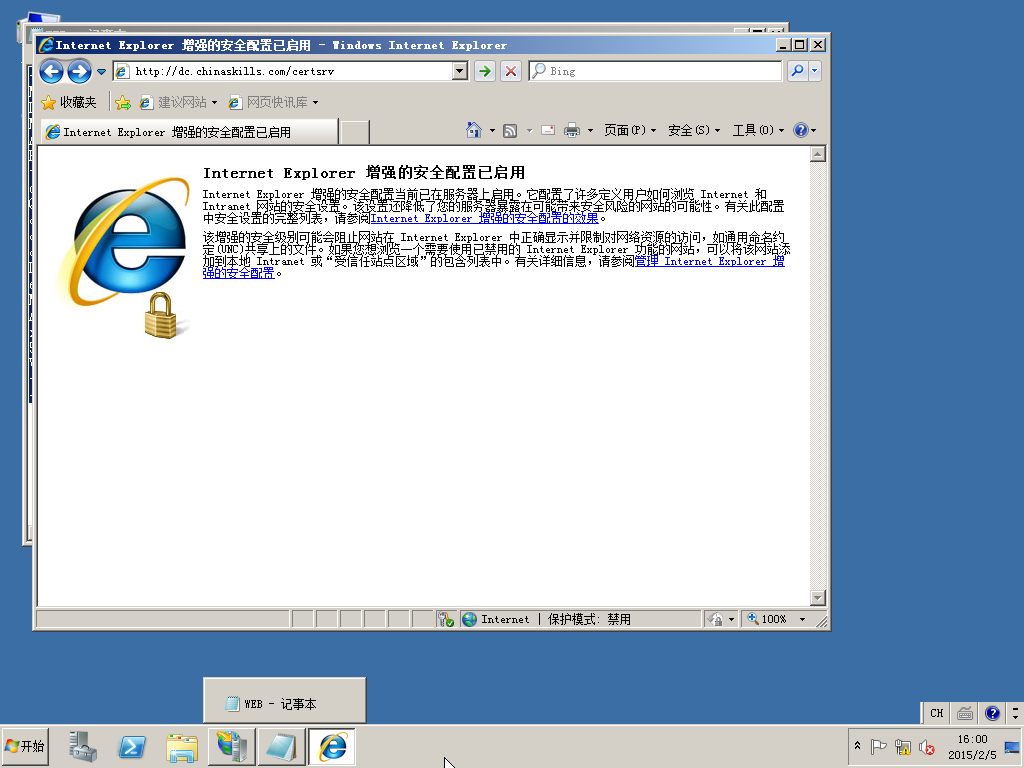The height and width of the screenshot is (768, 1024).
Task: Click the search magnifier button
Action: 797,71
